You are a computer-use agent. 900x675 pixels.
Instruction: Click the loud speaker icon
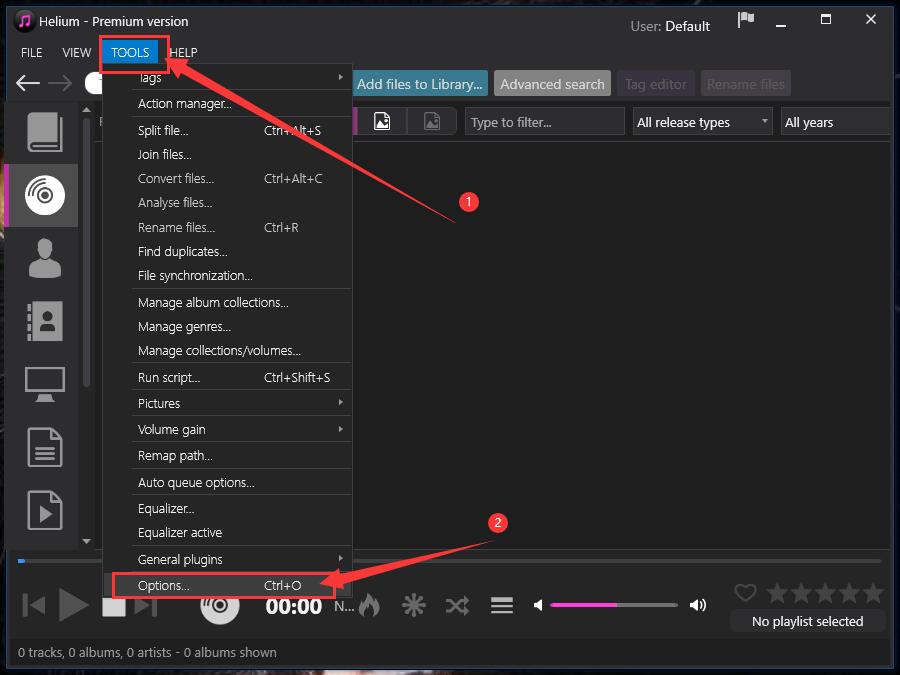tap(698, 605)
